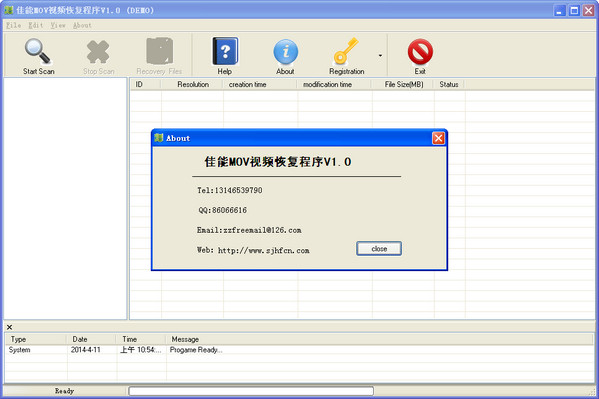Click the File Size(MB) column header

pyautogui.click(x=403, y=84)
